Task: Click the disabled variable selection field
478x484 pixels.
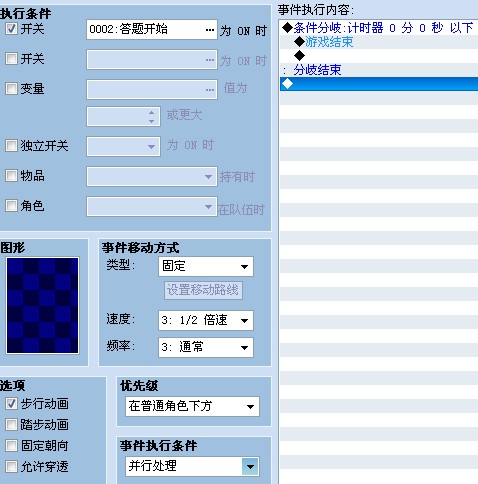Action: click(x=152, y=89)
